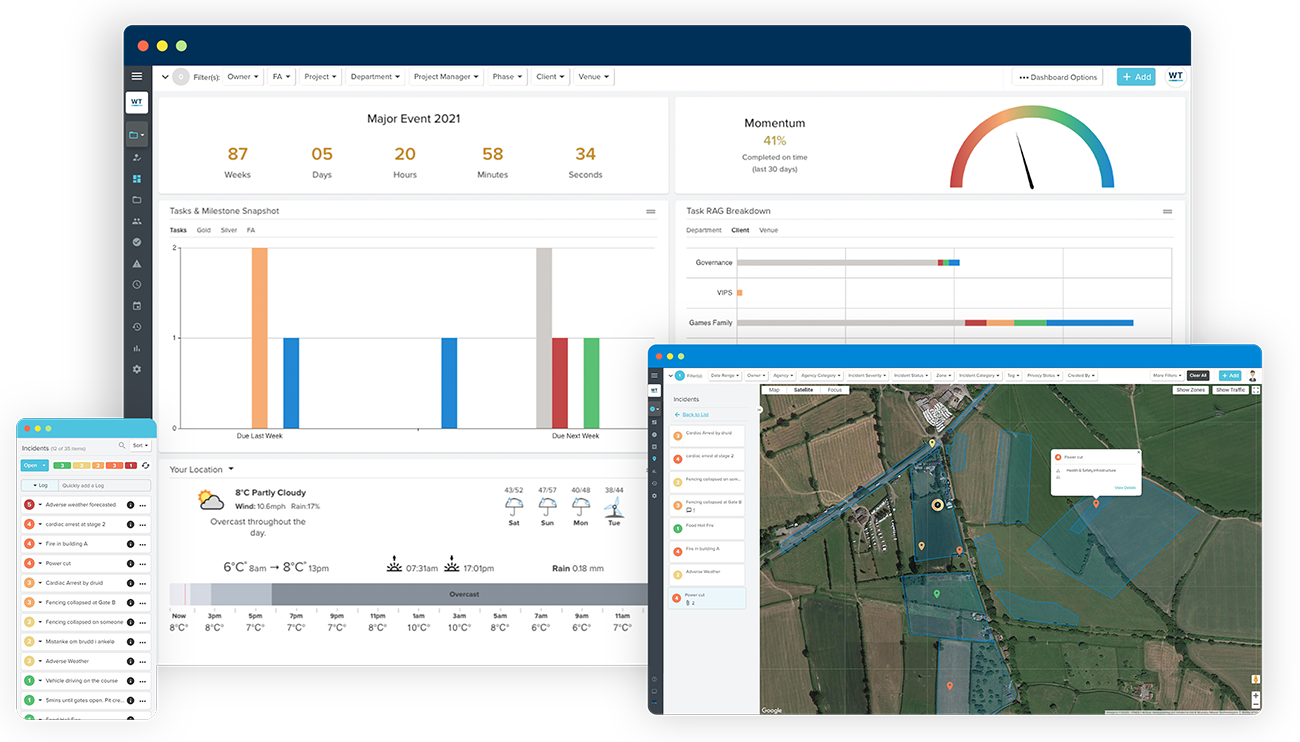Click the WT logo tile in dashboard sidebar
Viewport: 1300px width, 742px height.
[x=137, y=103]
